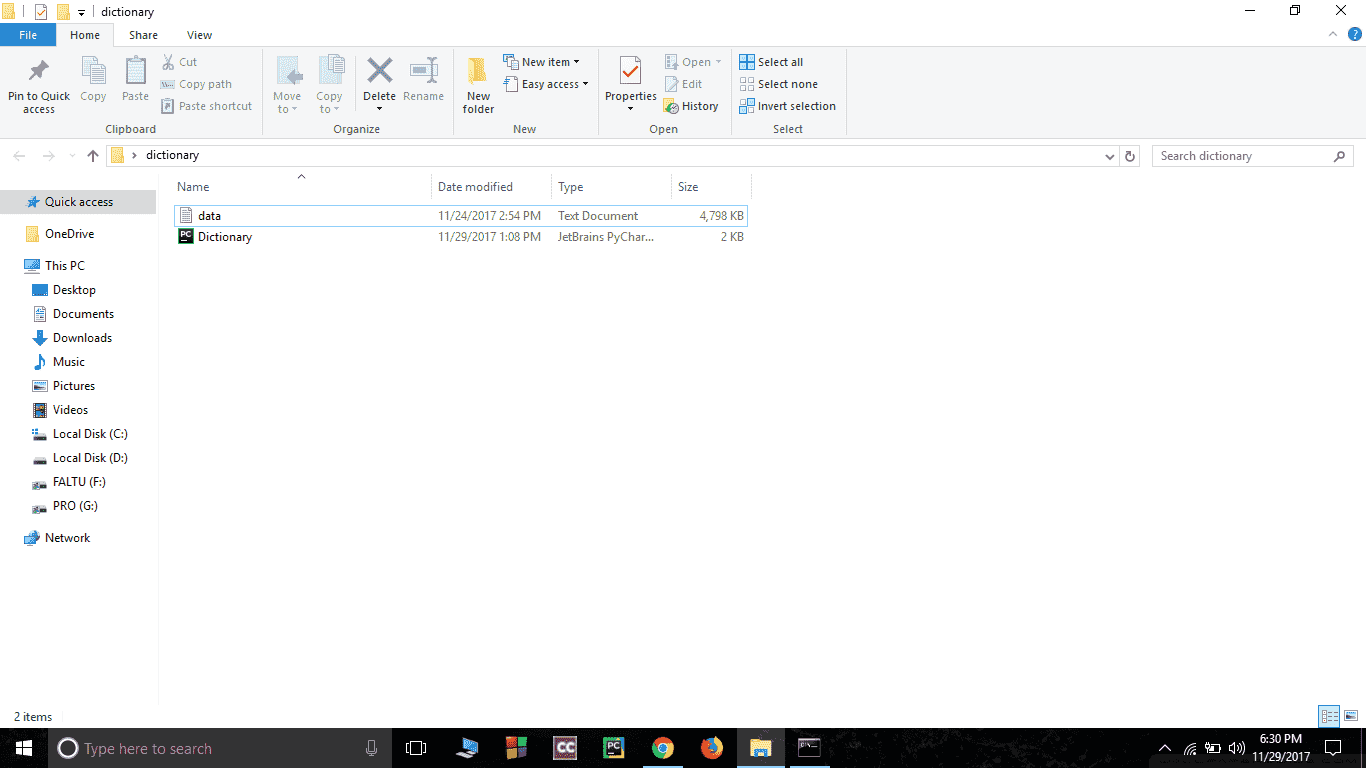Collapse the ribbon with chevron

click(x=1333, y=34)
